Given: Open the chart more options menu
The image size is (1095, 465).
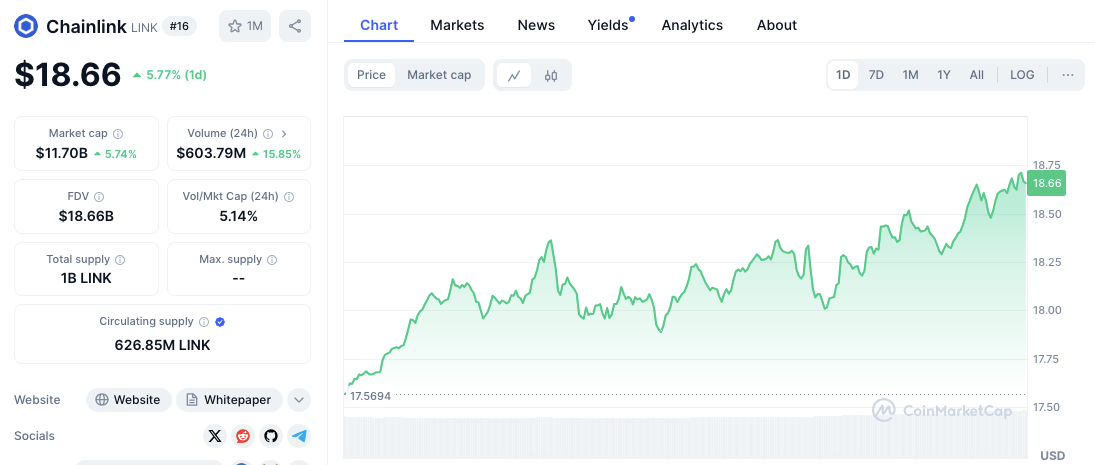Looking at the screenshot, I should pyautogui.click(x=1068, y=75).
